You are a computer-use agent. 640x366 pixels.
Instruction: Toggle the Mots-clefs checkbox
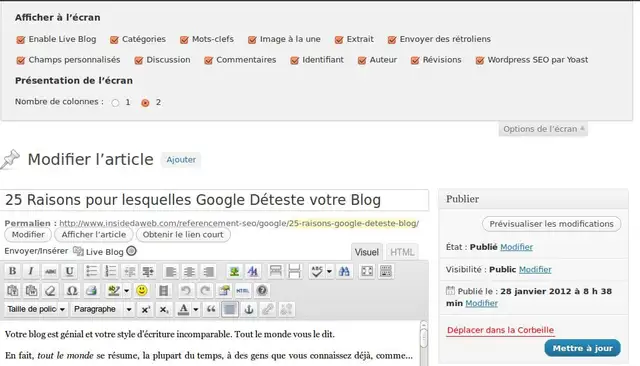[x=184, y=40]
